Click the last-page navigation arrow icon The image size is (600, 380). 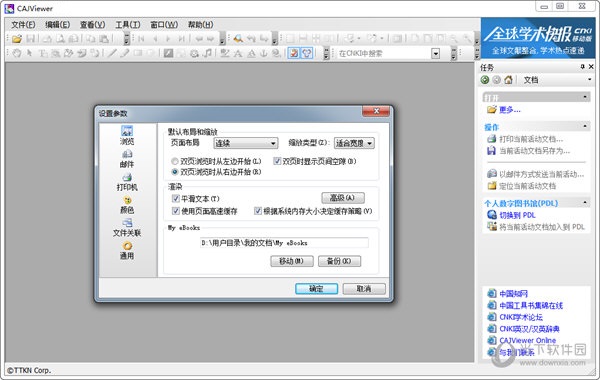[x=181, y=39]
